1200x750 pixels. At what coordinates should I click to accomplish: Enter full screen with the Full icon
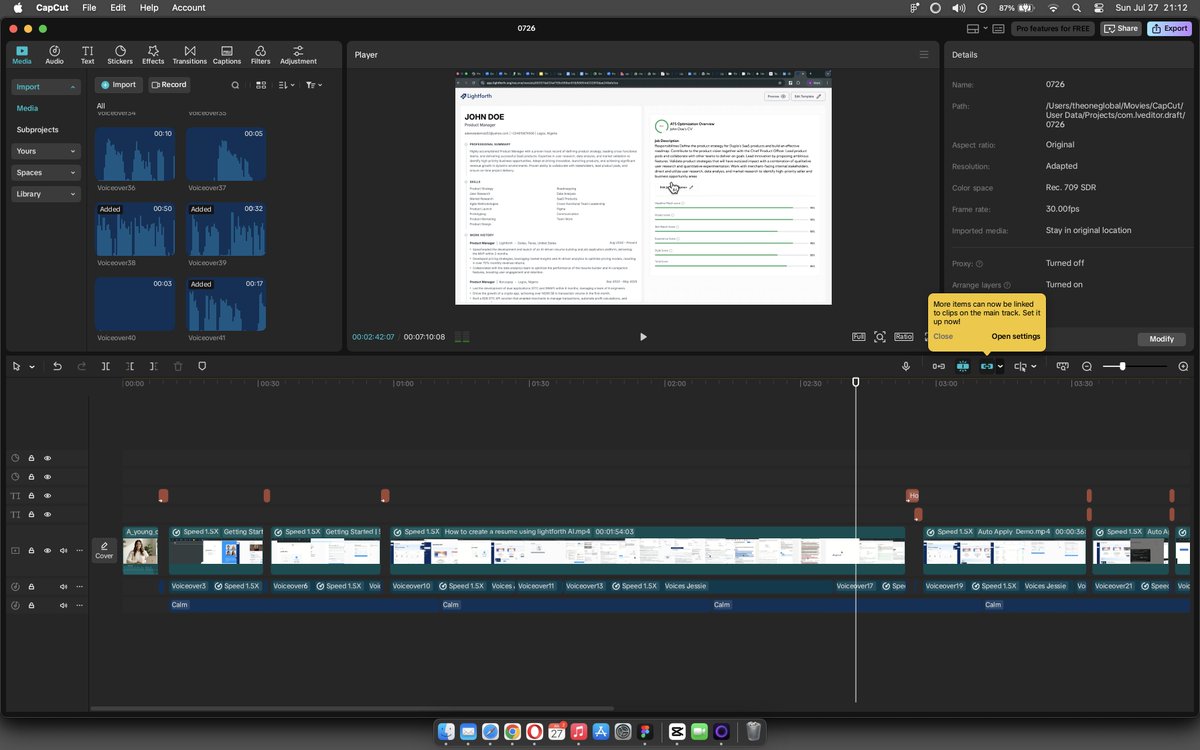click(x=858, y=337)
